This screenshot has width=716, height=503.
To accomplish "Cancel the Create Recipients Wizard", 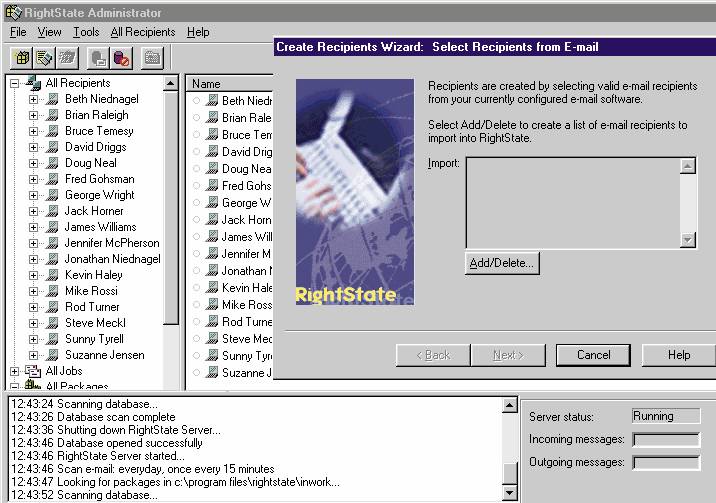I will click(593, 355).
